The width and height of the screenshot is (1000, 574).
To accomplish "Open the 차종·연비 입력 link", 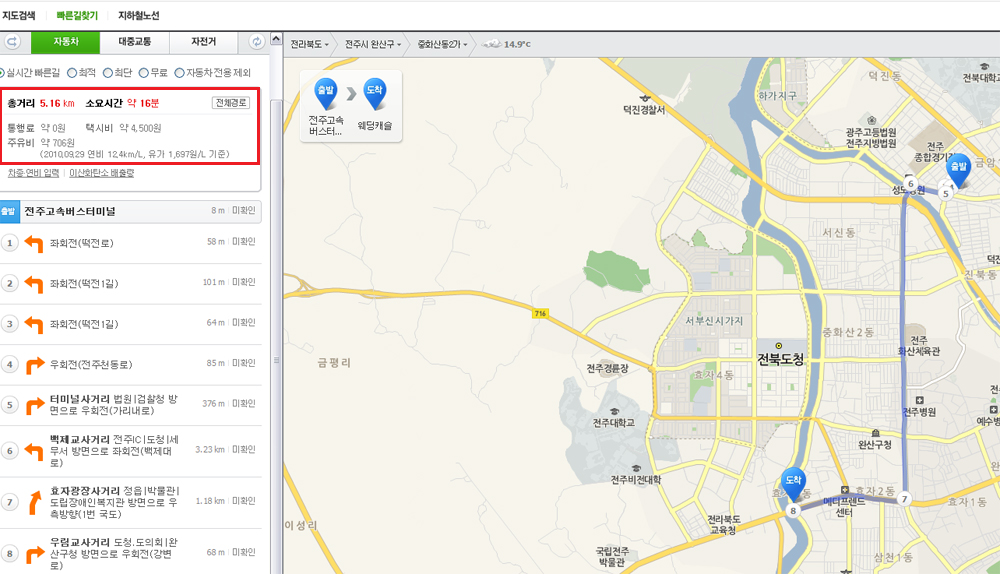I will [33, 173].
